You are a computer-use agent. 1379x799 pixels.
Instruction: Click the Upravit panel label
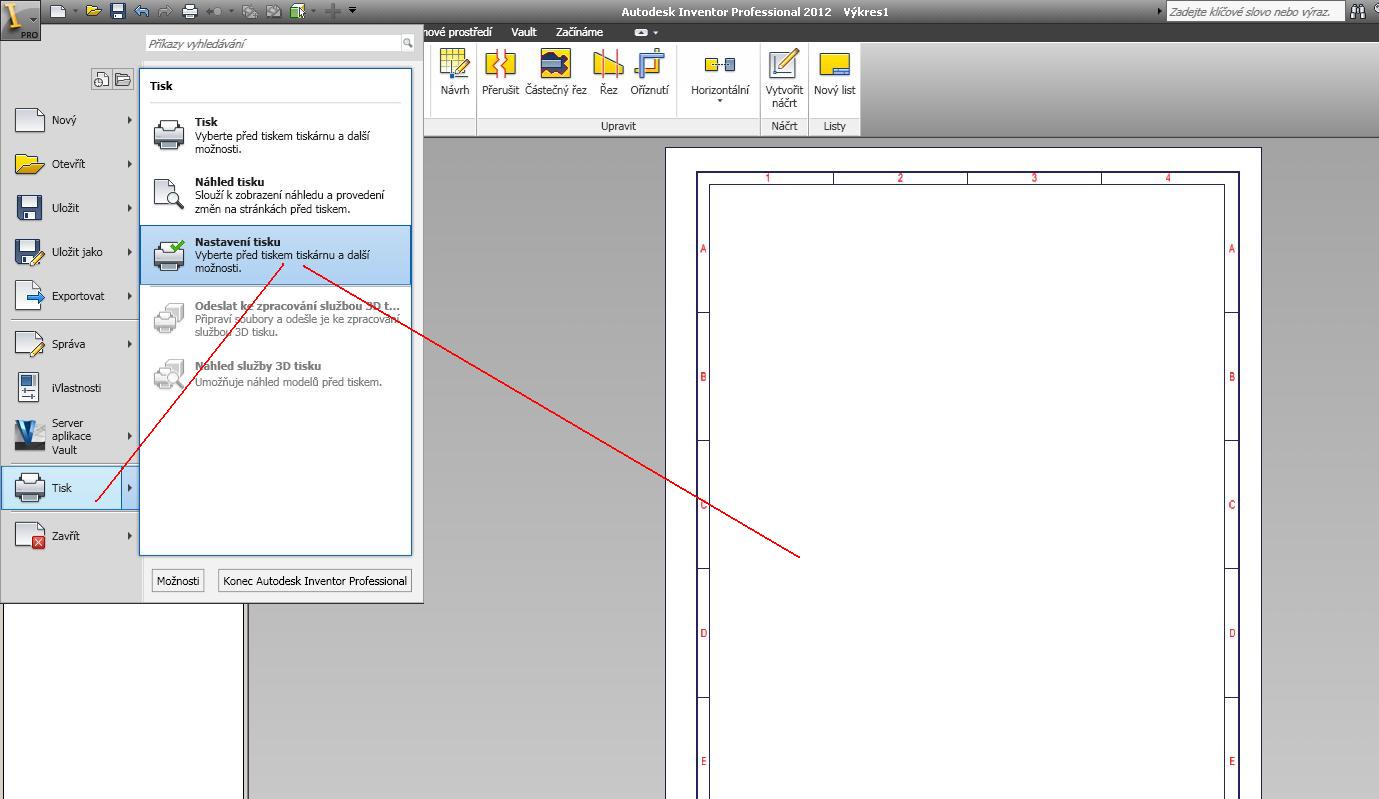click(x=618, y=126)
